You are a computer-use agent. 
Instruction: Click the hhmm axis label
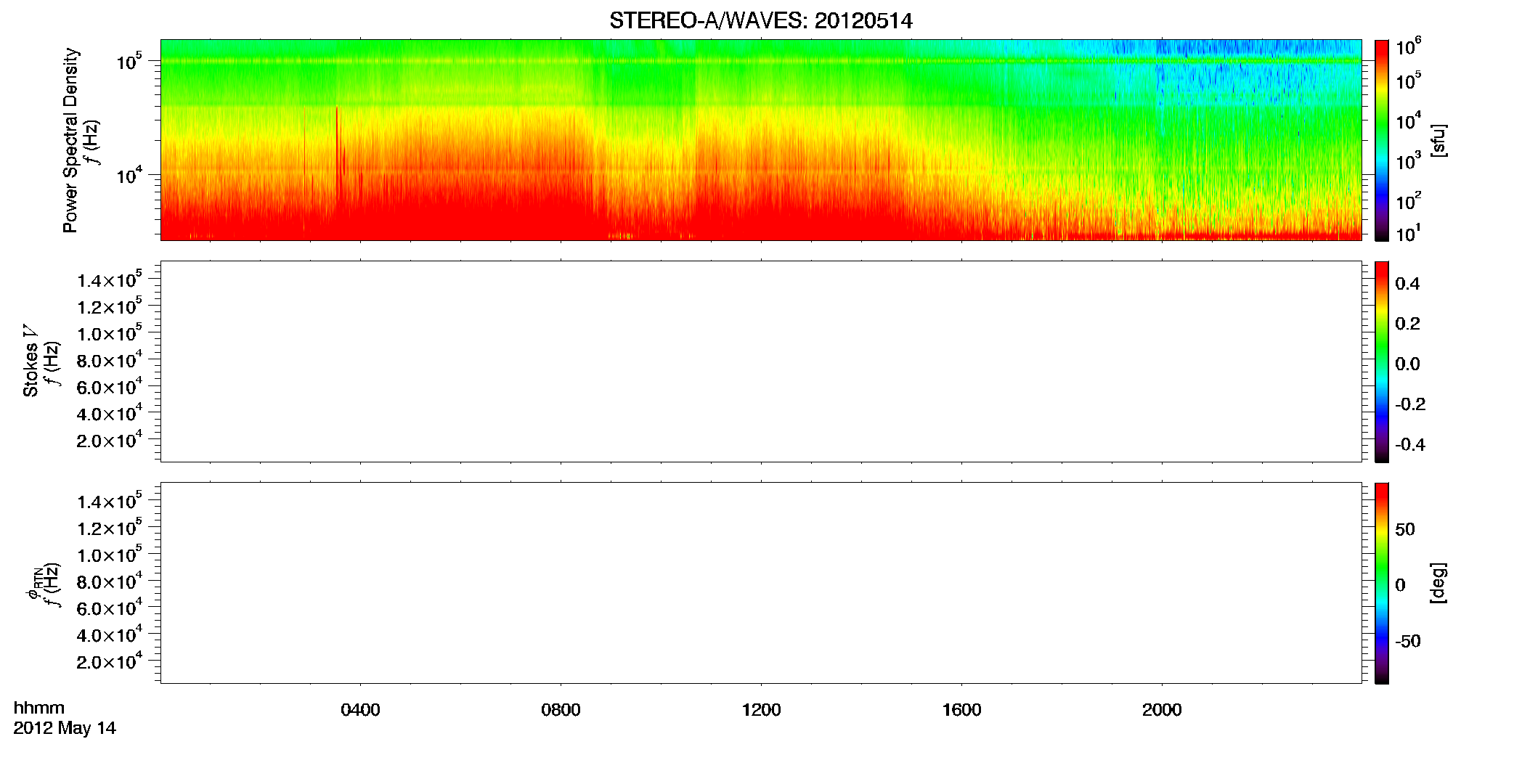pyautogui.click(x=39, y=709)
